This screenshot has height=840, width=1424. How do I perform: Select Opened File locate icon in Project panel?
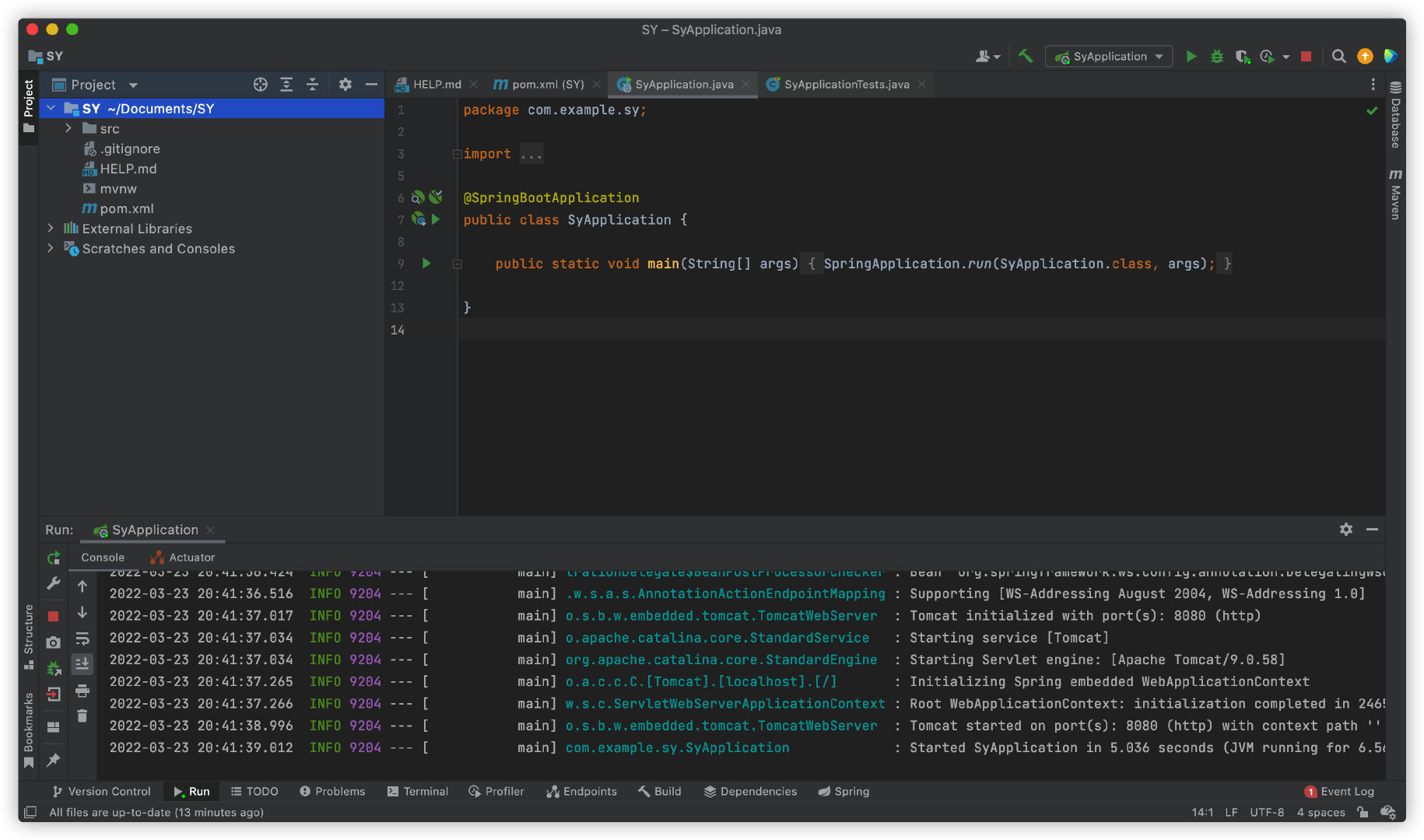click(261, 85)
